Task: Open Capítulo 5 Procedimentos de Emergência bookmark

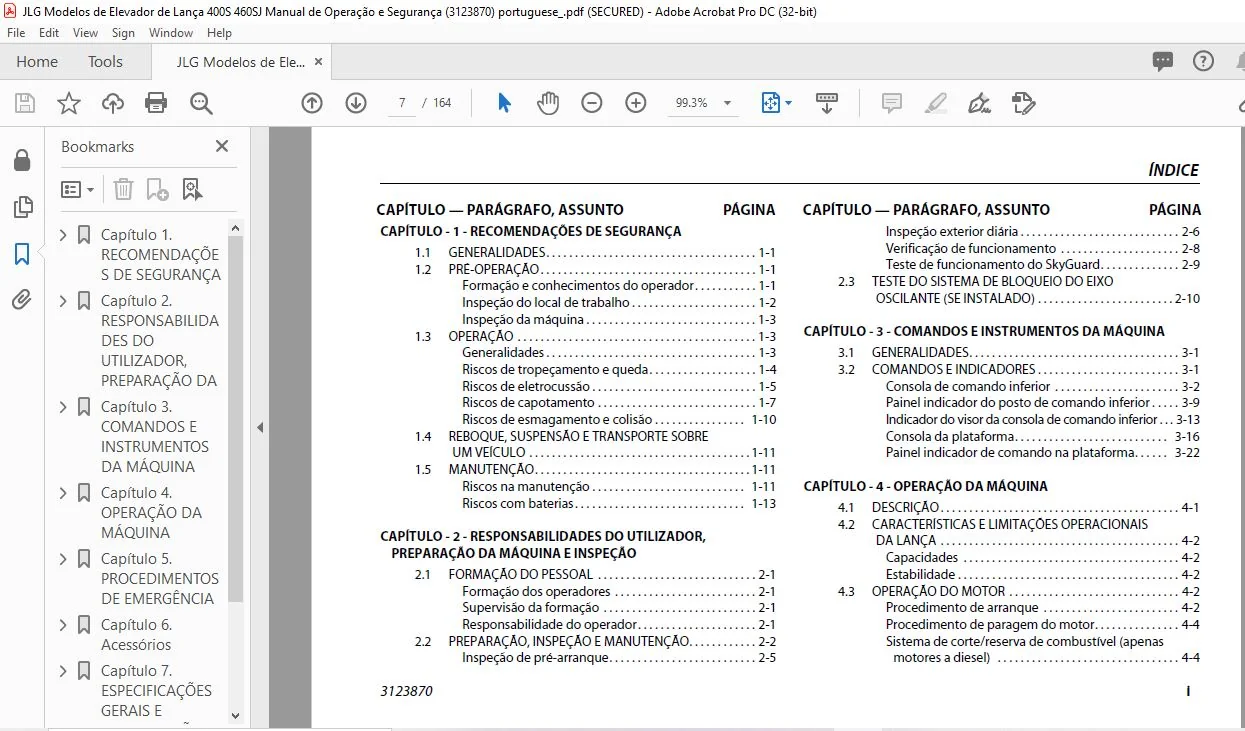Action: pyautogui.click(x=159, y=579)
